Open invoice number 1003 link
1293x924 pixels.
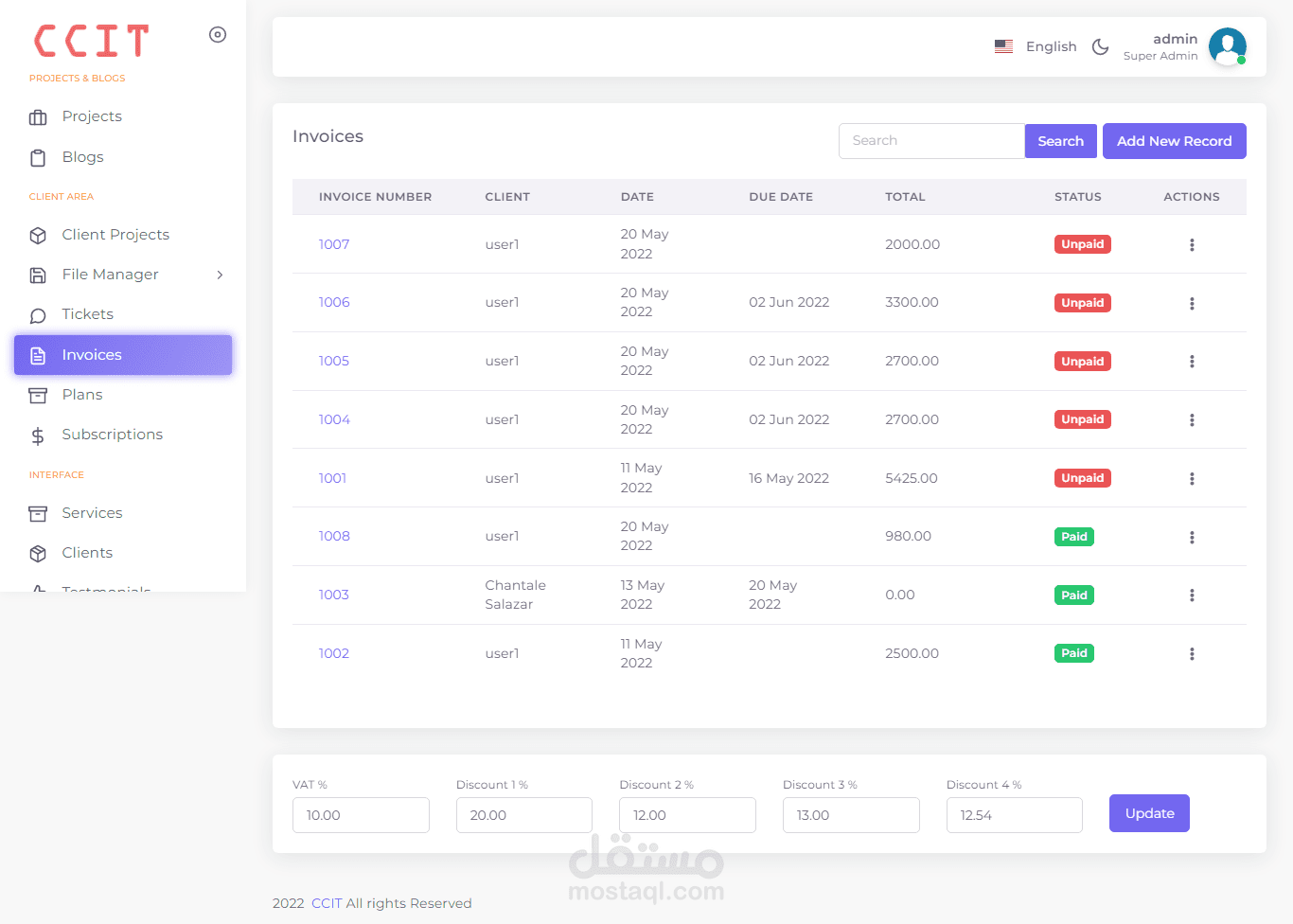pyautogui.click(x=334, y=595)
